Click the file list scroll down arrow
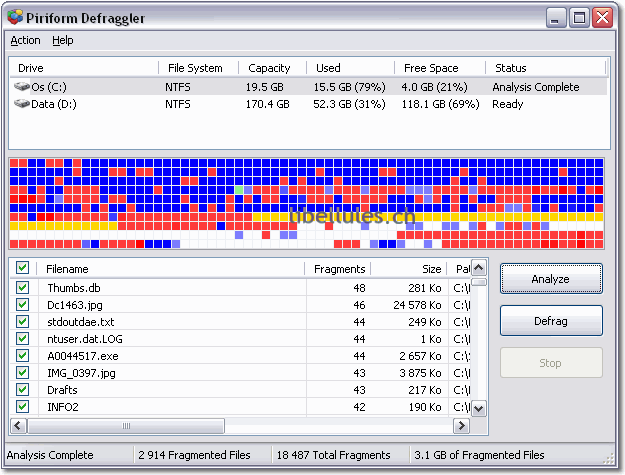This screenshot has height=475, width=625. click(x=479, y=408)
